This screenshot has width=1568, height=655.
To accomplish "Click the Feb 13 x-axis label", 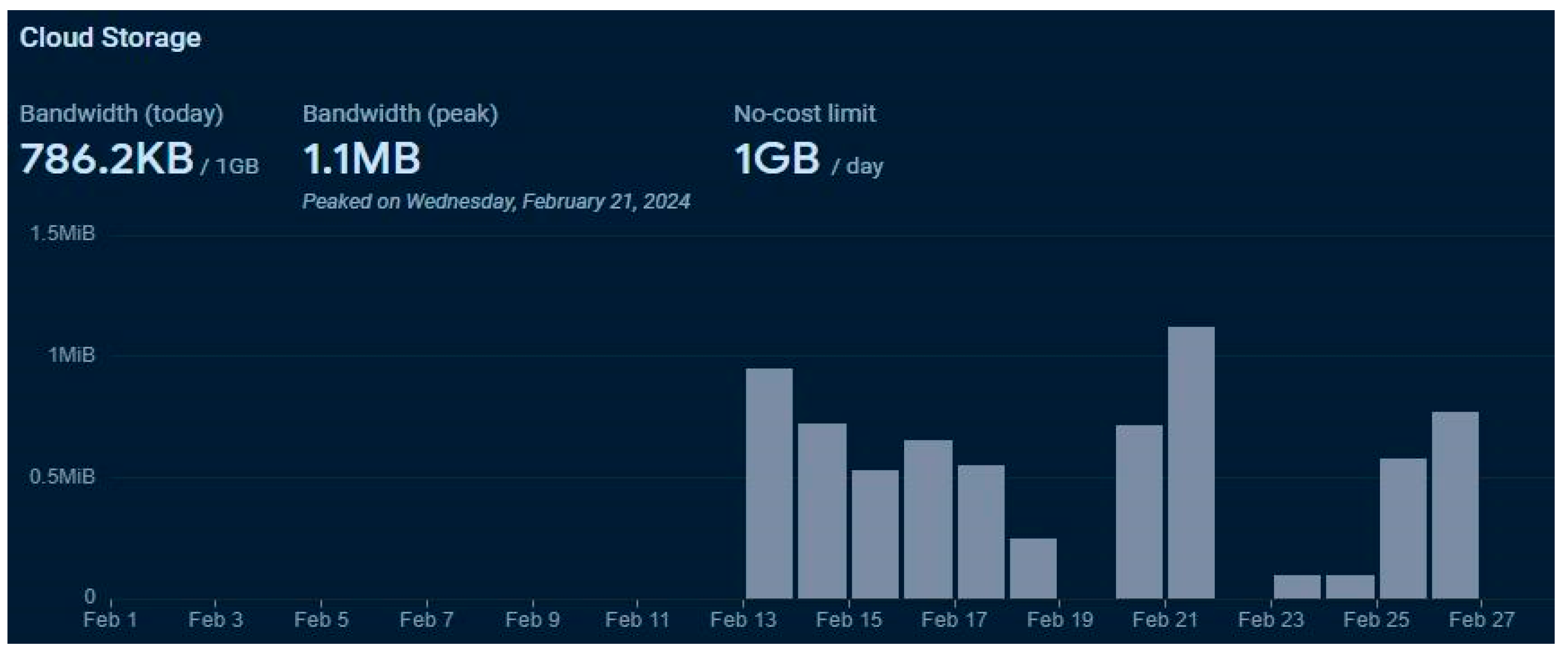I will [743, 620].
